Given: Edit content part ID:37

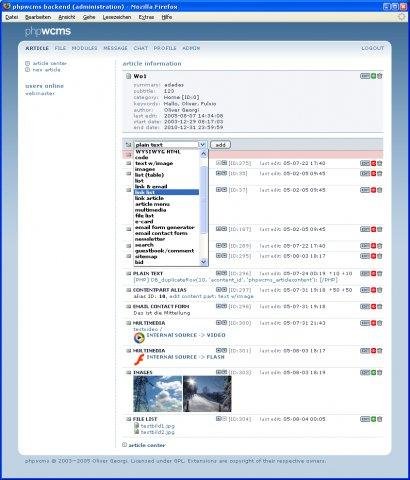Looking at the screenshot, I should tap(365, 190).
